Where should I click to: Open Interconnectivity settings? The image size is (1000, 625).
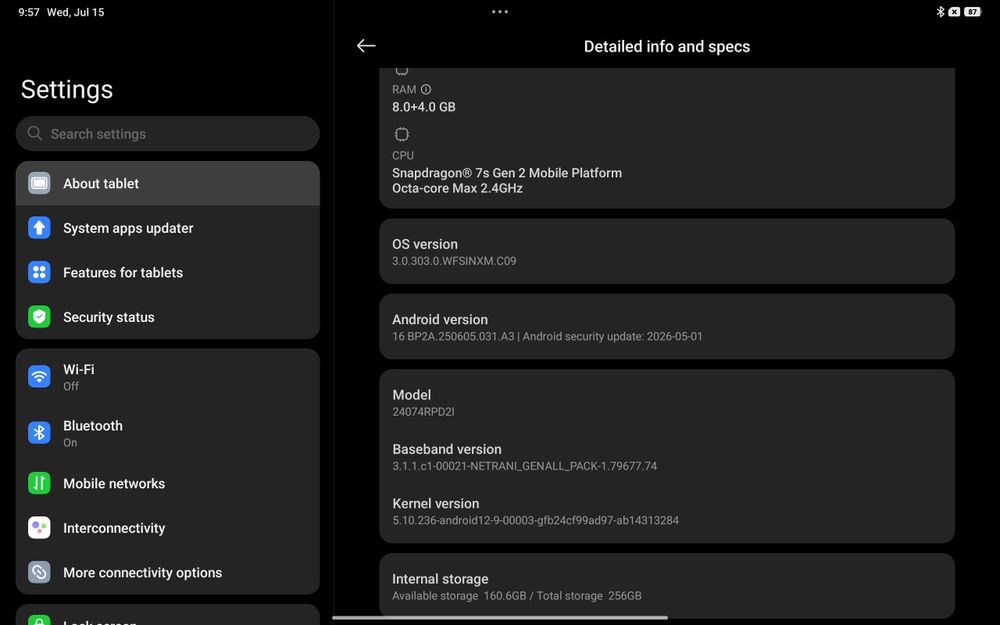point(168,528)
